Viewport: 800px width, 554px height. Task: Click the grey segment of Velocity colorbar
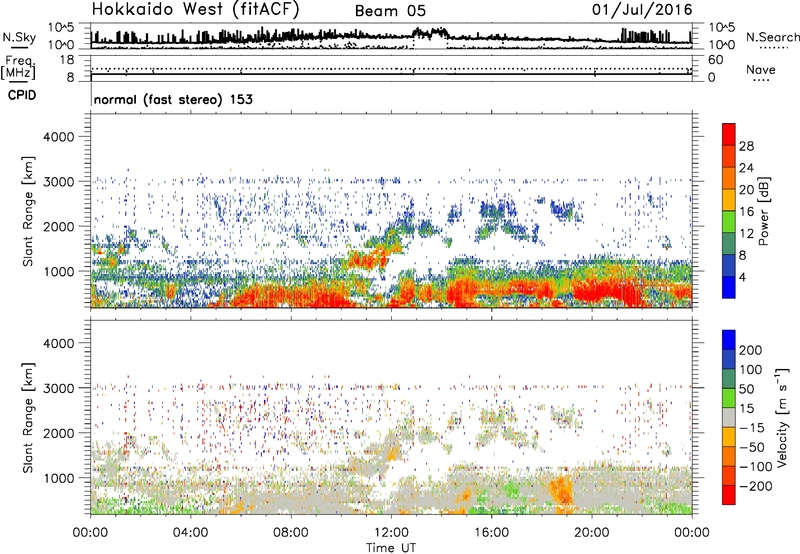(729, 418)
